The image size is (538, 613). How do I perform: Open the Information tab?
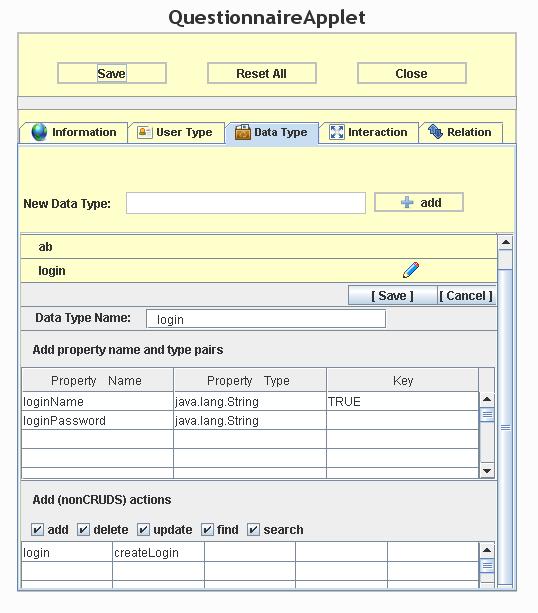pyautogui.click(x=74, y=133)
